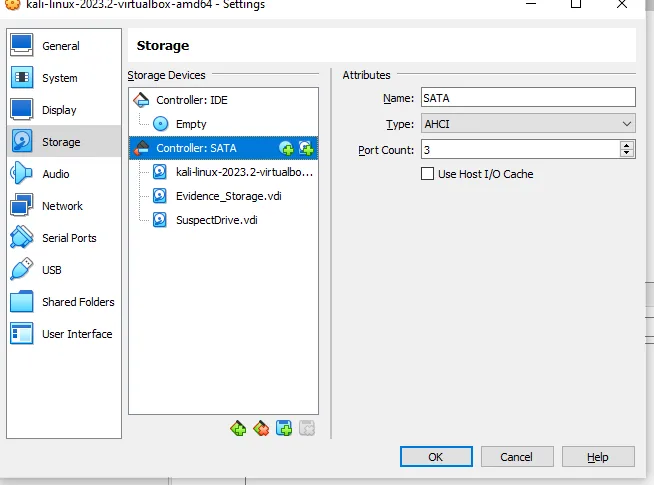This screenshot has height=485, width=654.
Task: Enable the Use Host I/O Cache checkbox
Action: click(x=428, y=174)
